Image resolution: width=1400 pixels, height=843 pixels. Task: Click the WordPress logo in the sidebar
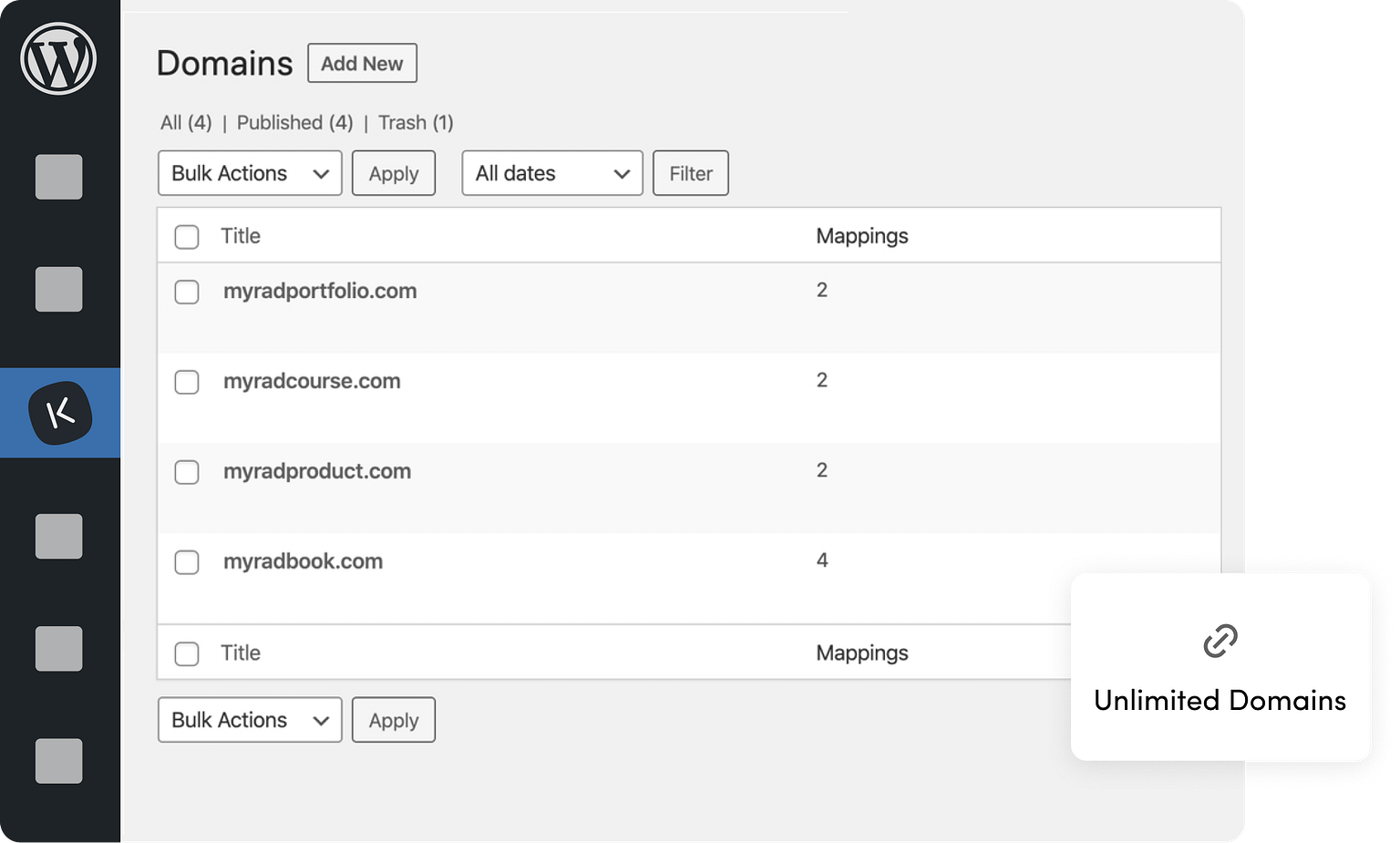[x=58, y=57]
